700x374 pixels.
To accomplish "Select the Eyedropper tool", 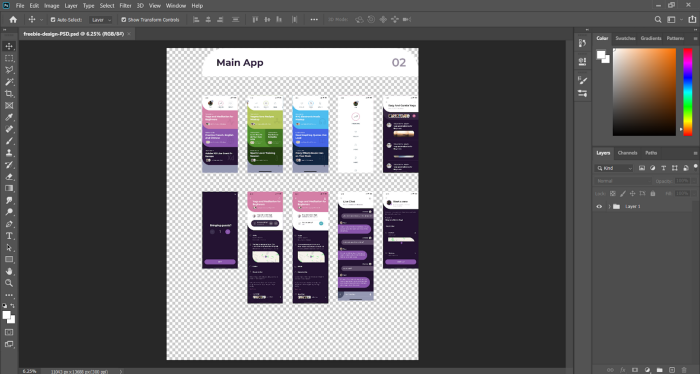I will coord(9,117).
